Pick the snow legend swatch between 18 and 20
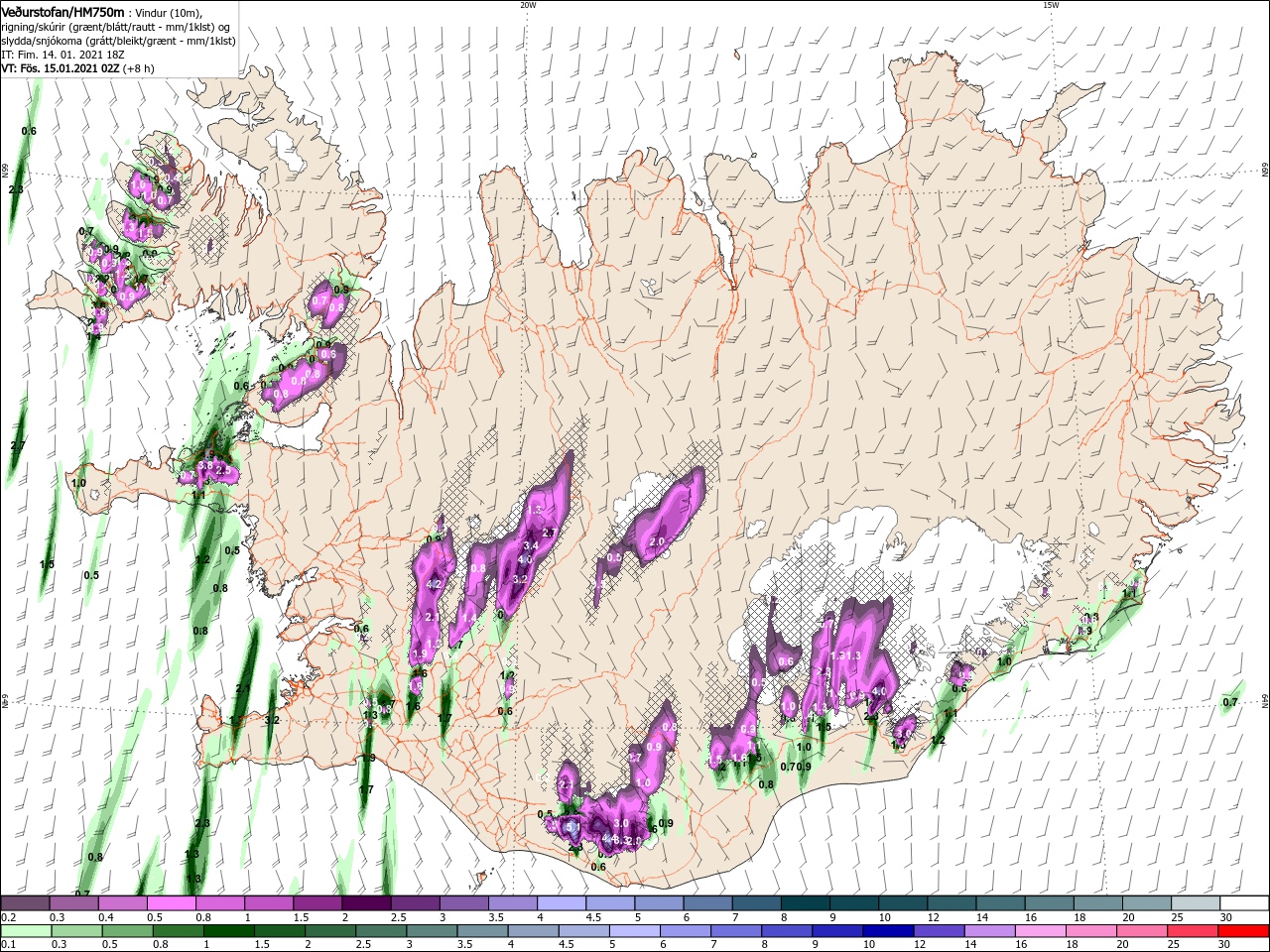 pyautogui.click(x=1097, y=903)
